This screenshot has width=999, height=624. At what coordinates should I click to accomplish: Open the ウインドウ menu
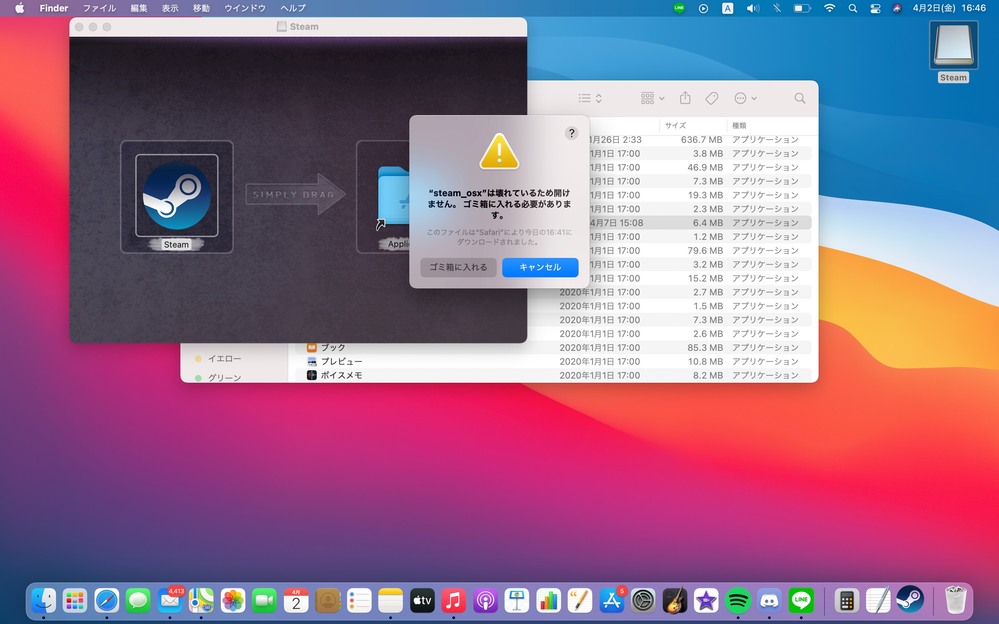click(x=245, y=8)
